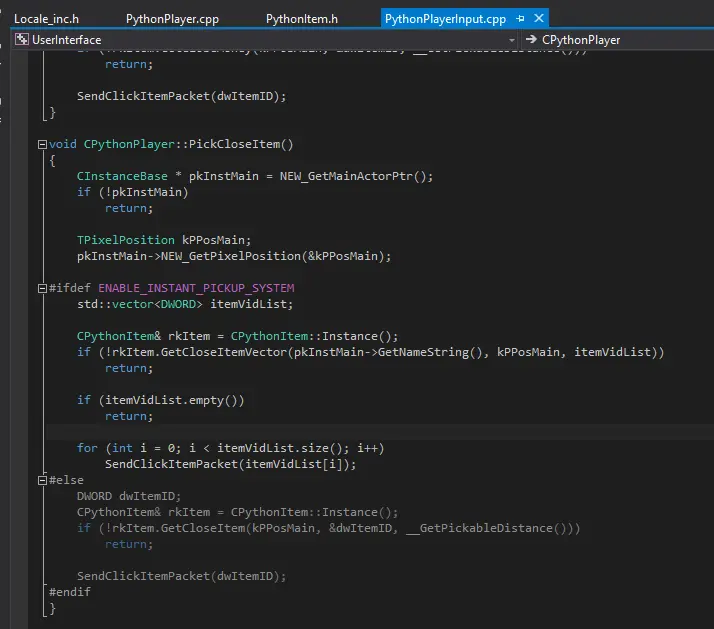
Task: Place cursor on the #endif directive
Action: (x=70, y=592)
